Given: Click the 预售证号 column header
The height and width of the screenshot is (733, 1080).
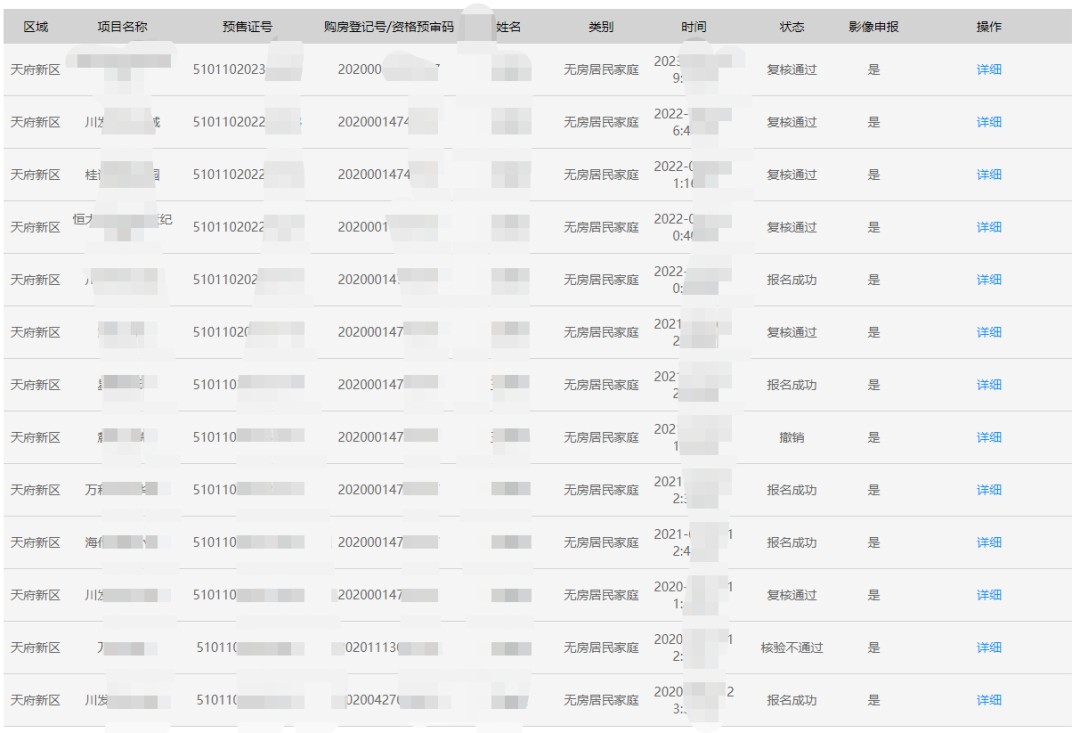Looking at the screenshot, I should pyautogui.click(x=247, y=27).
